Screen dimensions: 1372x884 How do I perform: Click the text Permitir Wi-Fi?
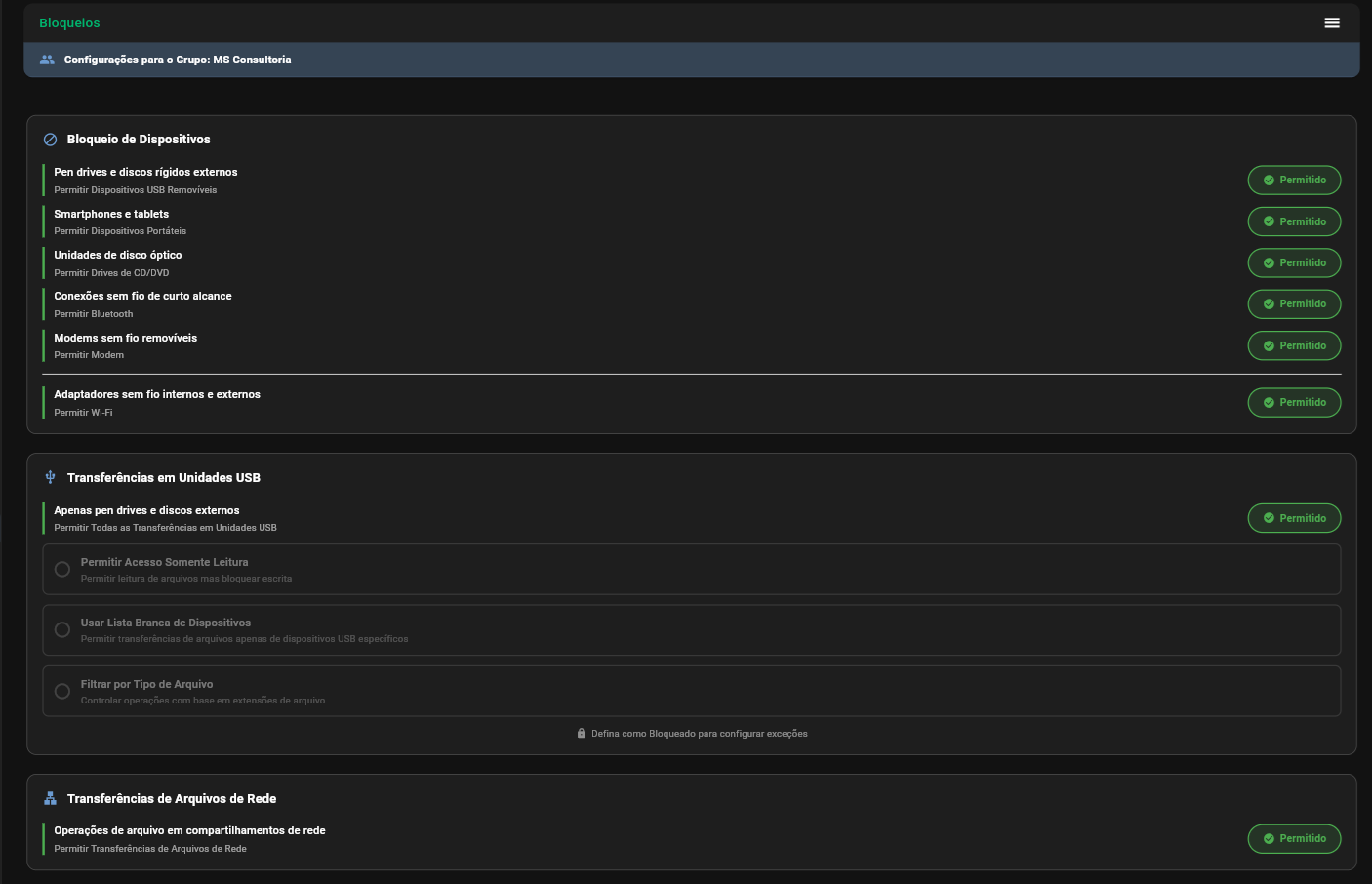(83, 413)
